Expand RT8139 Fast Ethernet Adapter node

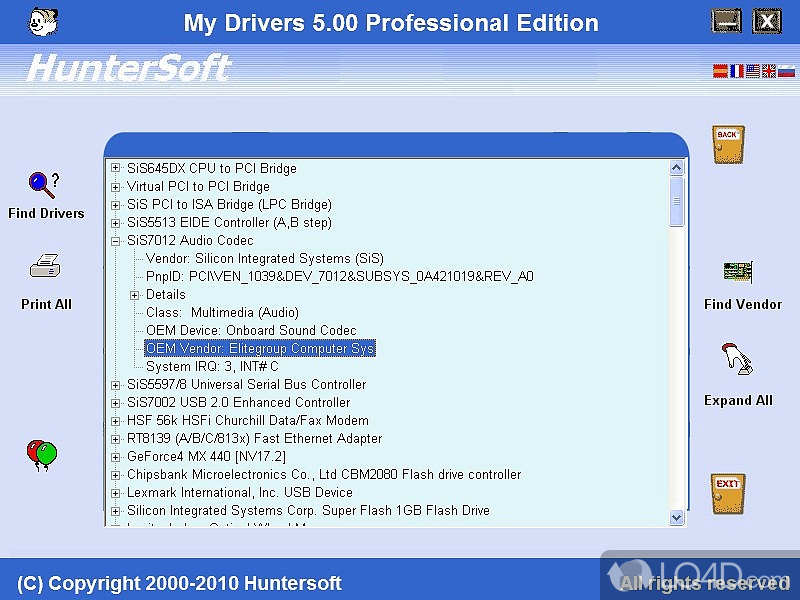point(116,439)
